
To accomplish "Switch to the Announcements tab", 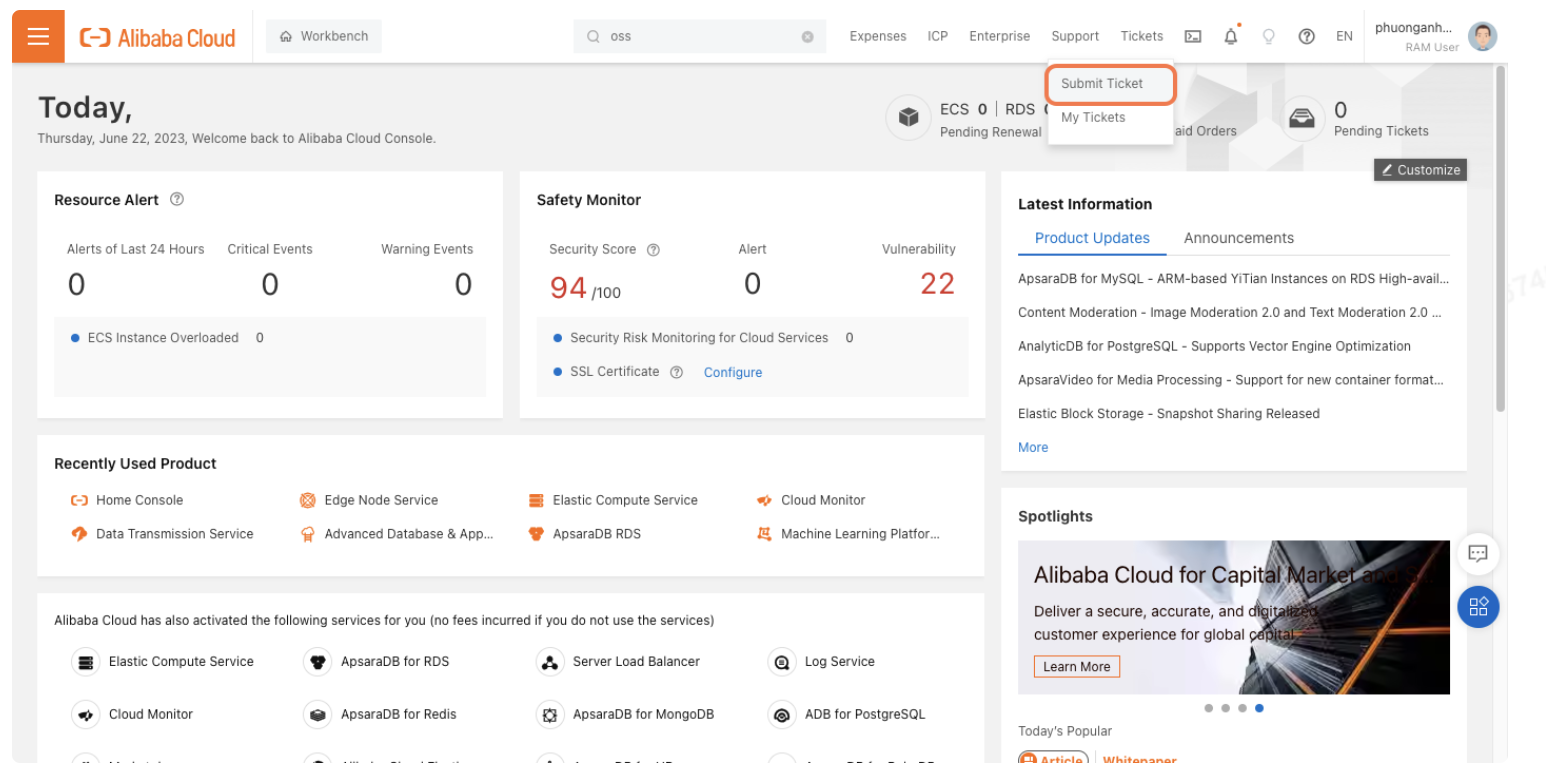I will click(1239, 238).
